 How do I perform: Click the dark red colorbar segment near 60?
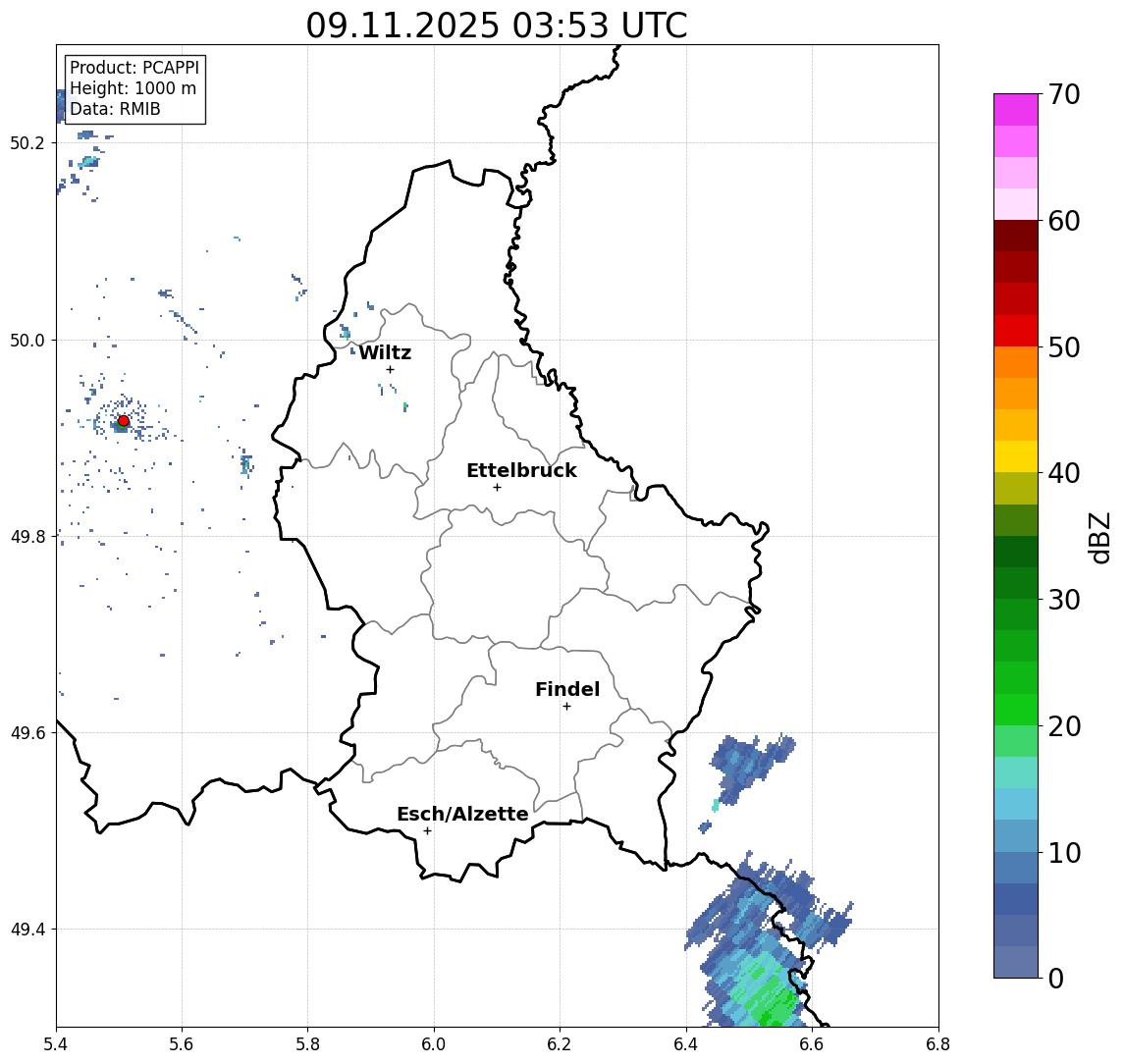pos(1016,236)
